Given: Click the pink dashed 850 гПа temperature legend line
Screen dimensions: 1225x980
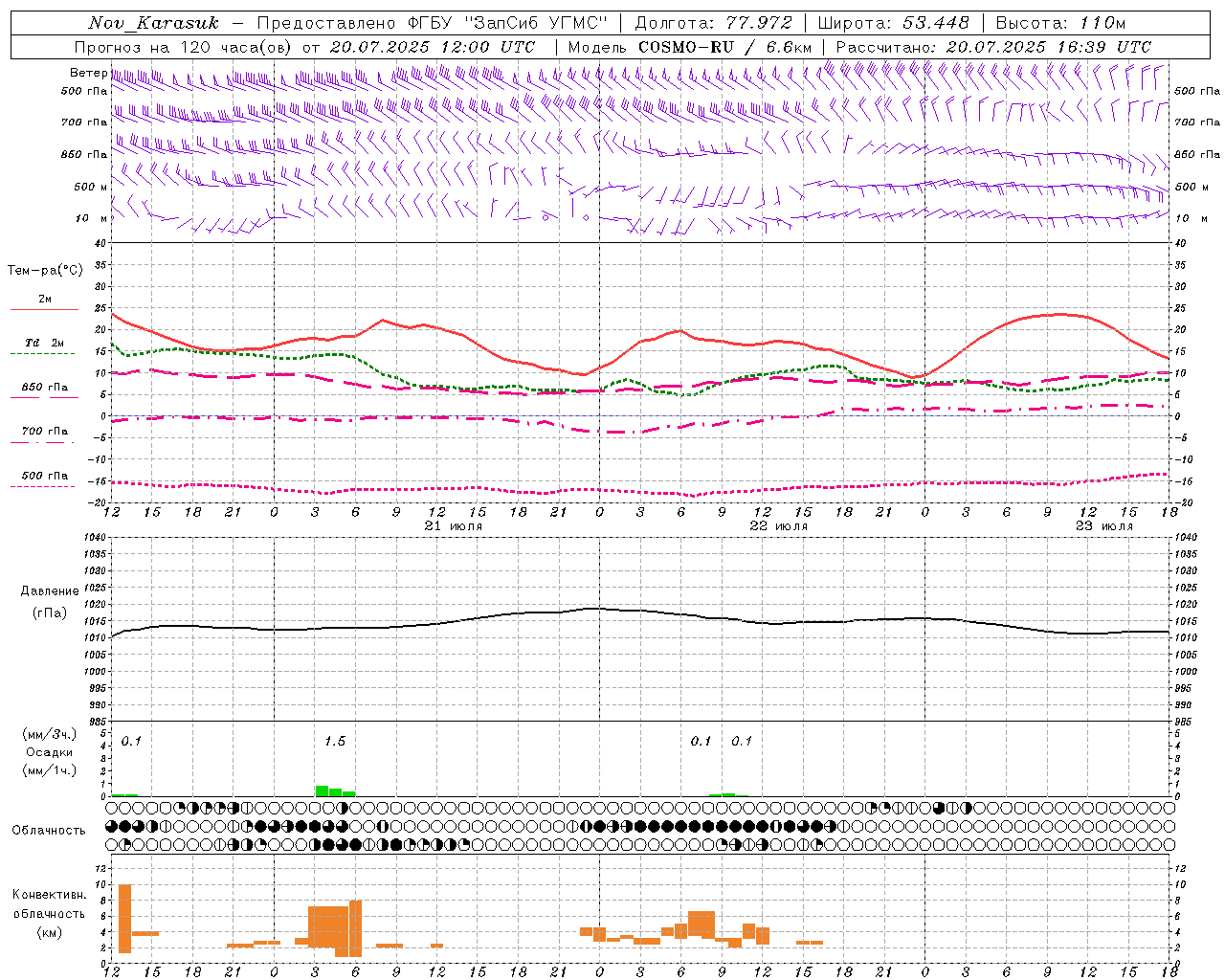Looking at the screenshot, I should pyautogui.click(x=44, y=398).
